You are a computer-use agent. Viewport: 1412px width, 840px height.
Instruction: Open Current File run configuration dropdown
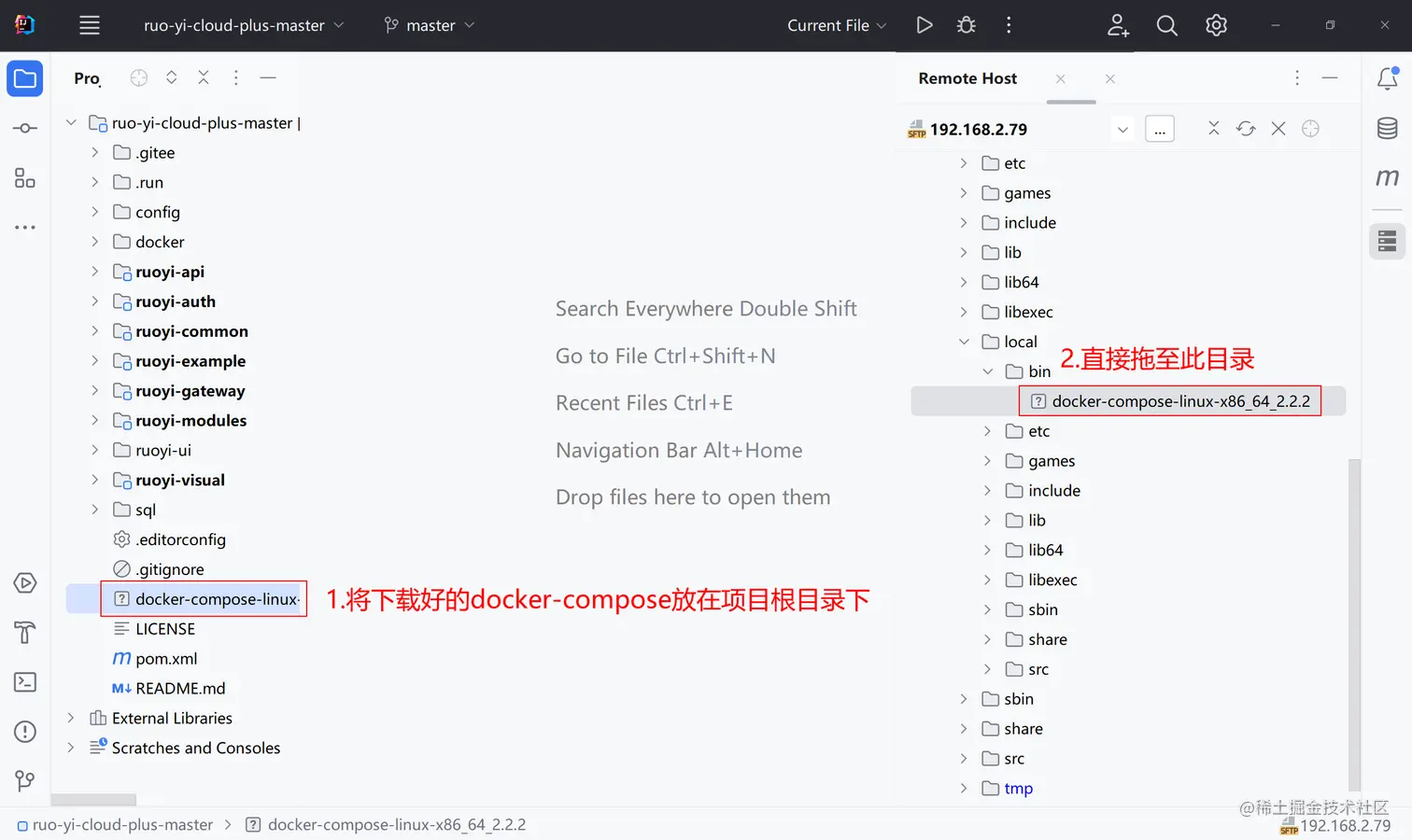click(x=837, y=25)
